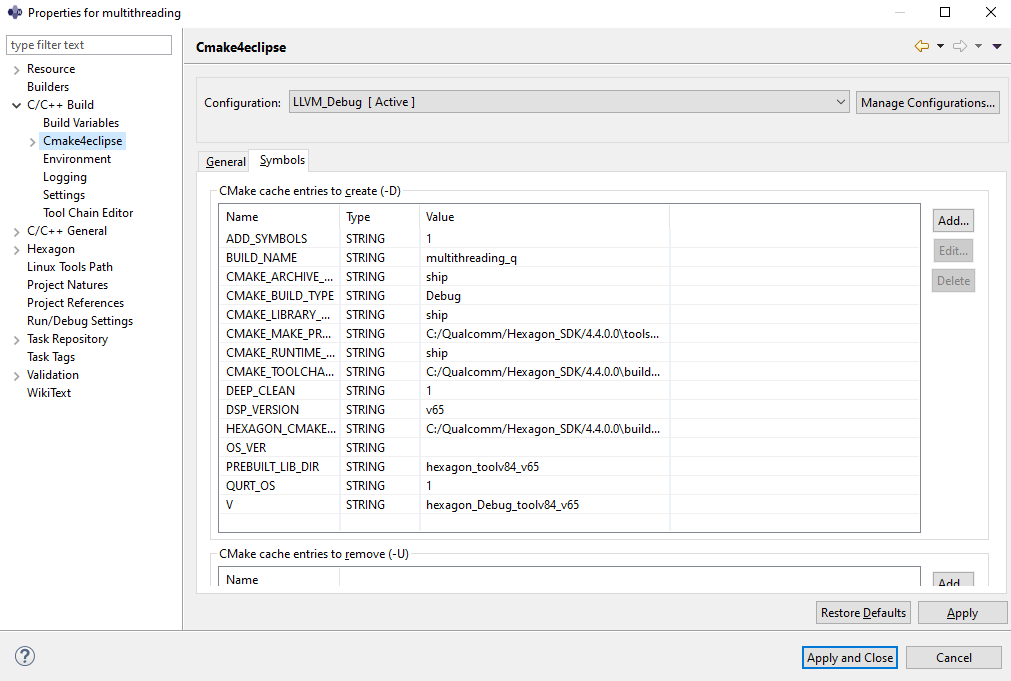1011x681 pixels.
Task: Click the back navigation arrow icon
Action: (922, 46)
